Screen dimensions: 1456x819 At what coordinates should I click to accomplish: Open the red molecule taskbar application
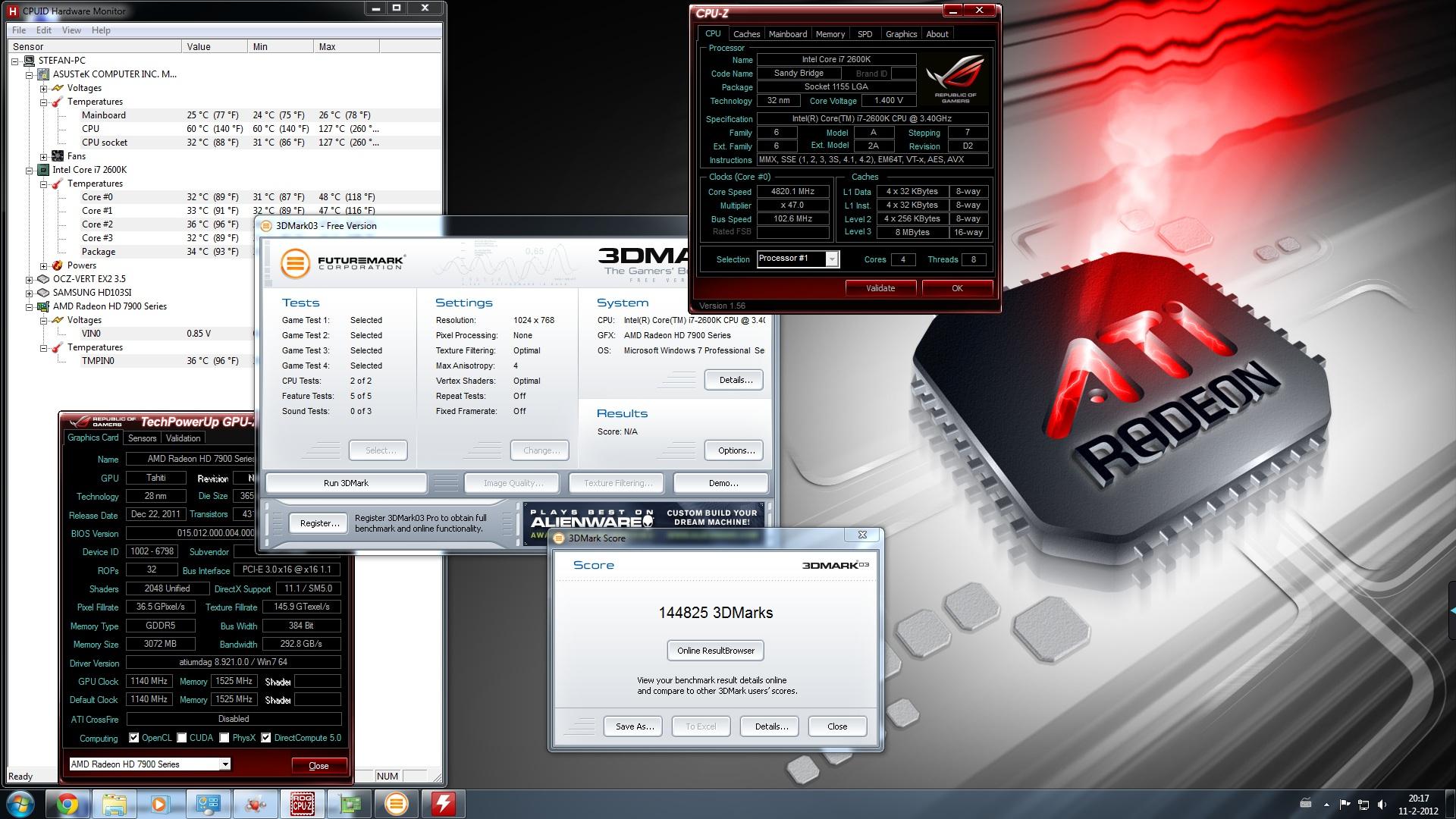(256, 804)
